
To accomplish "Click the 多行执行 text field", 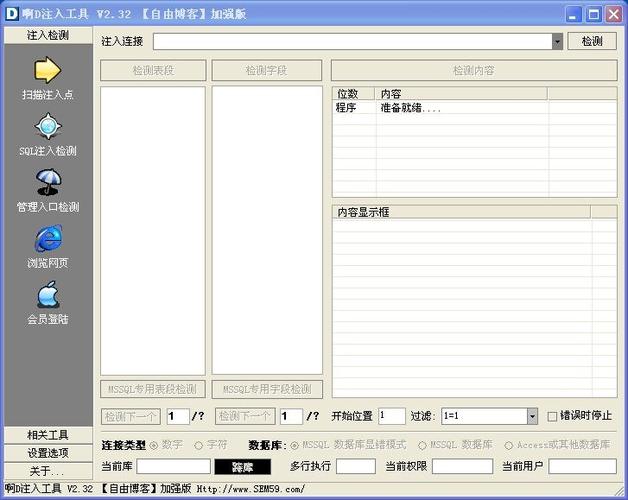I will 356,466.
